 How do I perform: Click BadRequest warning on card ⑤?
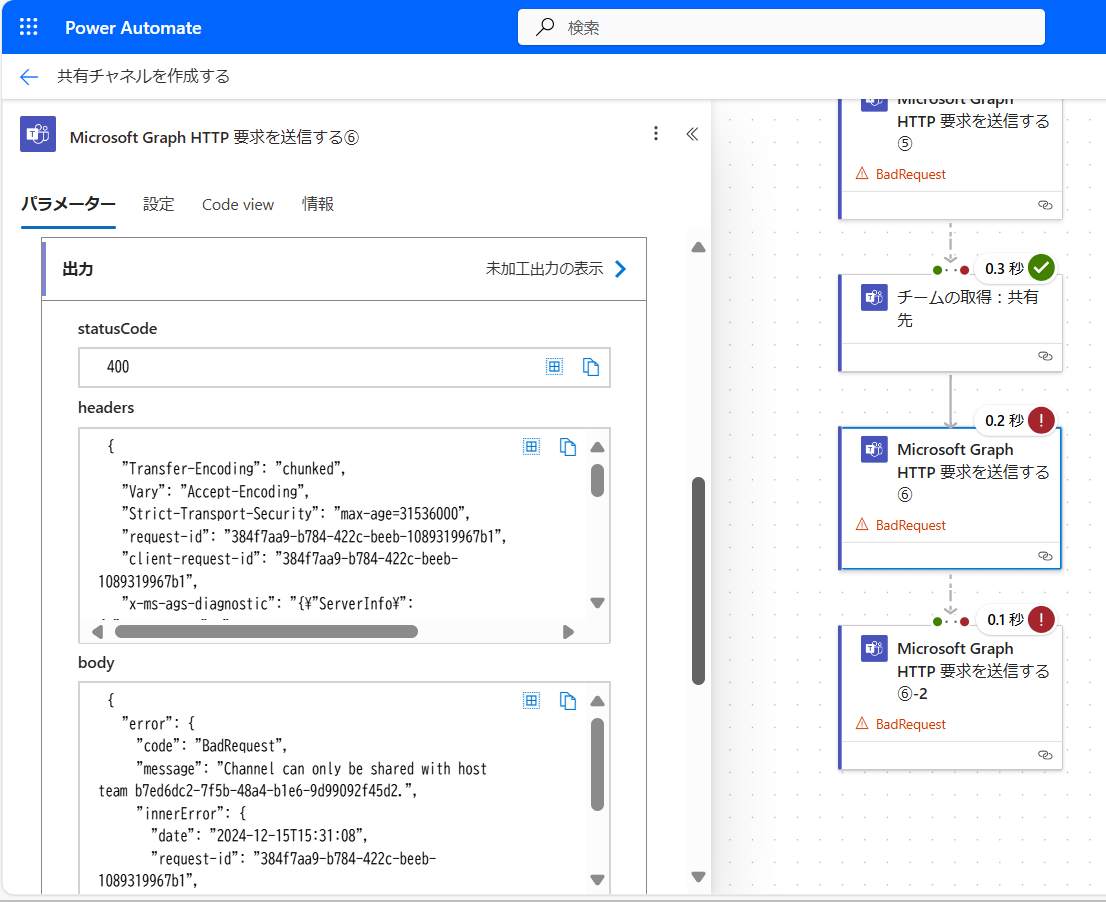pos(901,174)
